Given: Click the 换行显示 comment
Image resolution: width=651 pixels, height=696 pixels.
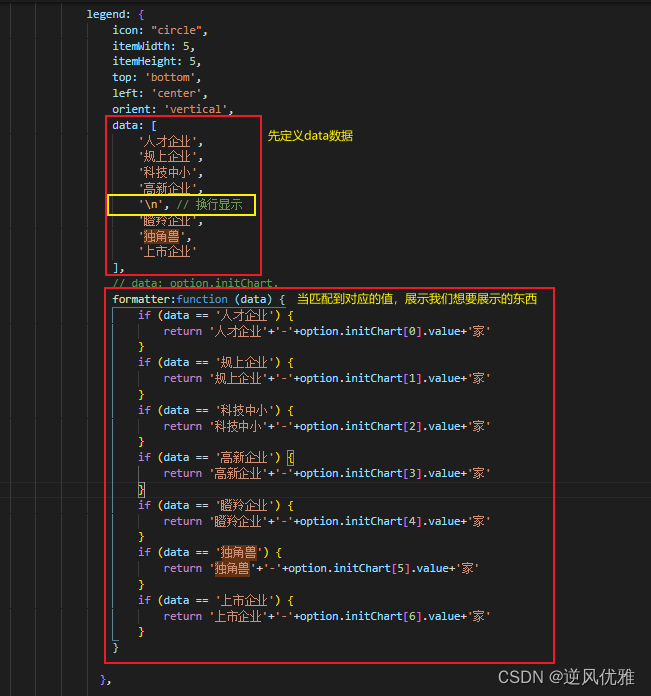Looking at the screenshot, I should coord(209,205).
